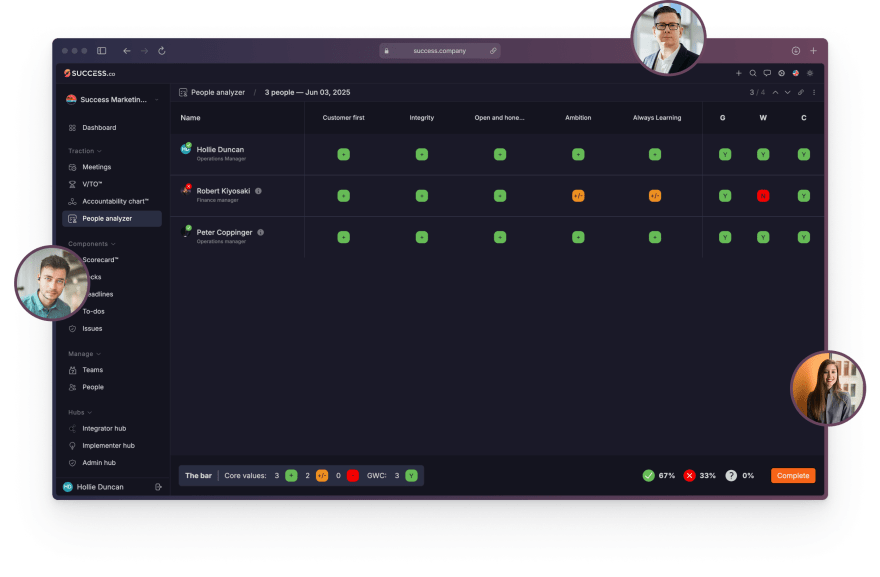Toggle Robert Kiyosaki's Ambition rating

(578, 196)
